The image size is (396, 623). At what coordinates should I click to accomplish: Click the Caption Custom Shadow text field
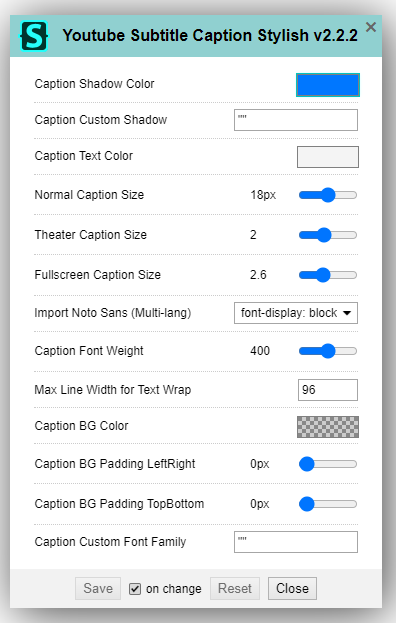(296, 120)
